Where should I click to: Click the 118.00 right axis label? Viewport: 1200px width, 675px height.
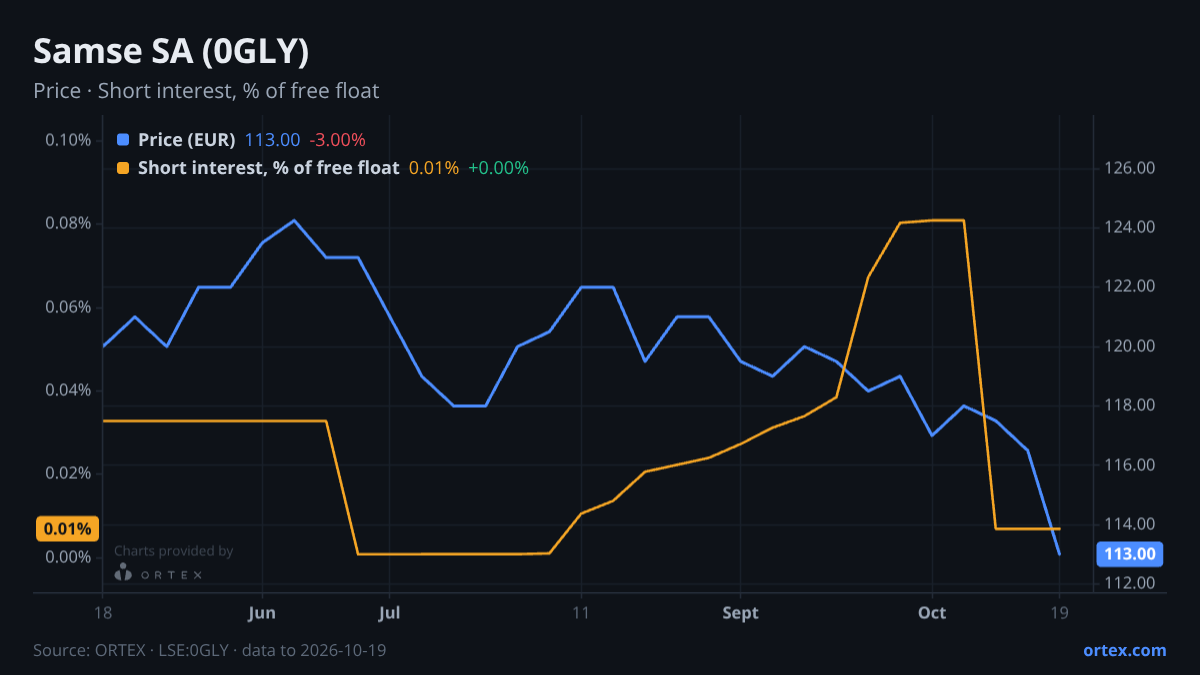coord(1132,405)
